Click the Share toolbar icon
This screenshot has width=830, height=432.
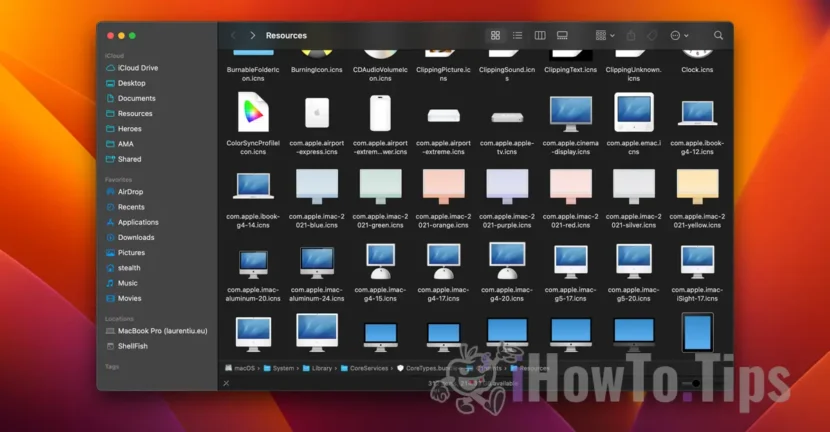631,35
